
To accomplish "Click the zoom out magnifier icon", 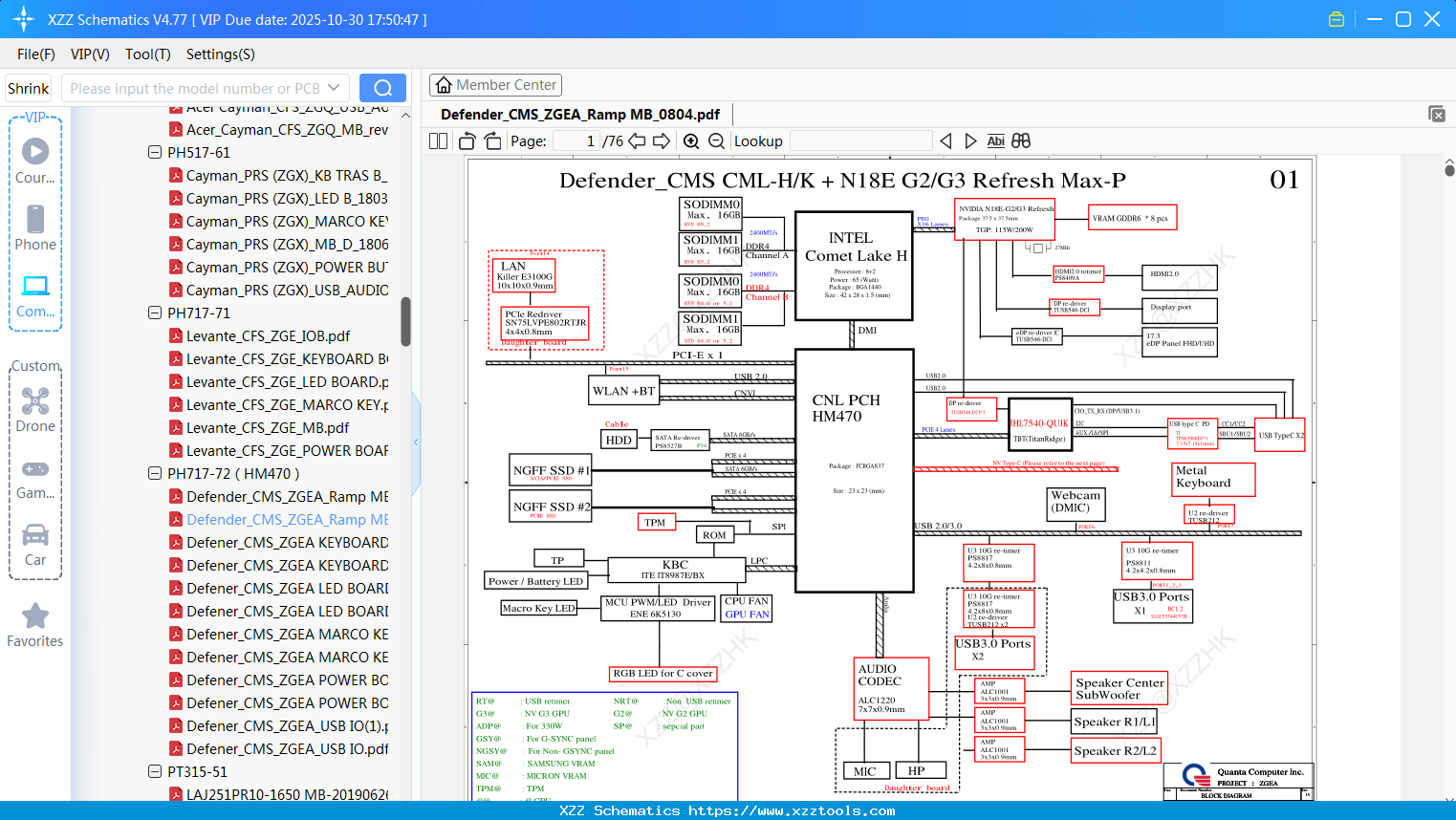I will click(716, 141).
